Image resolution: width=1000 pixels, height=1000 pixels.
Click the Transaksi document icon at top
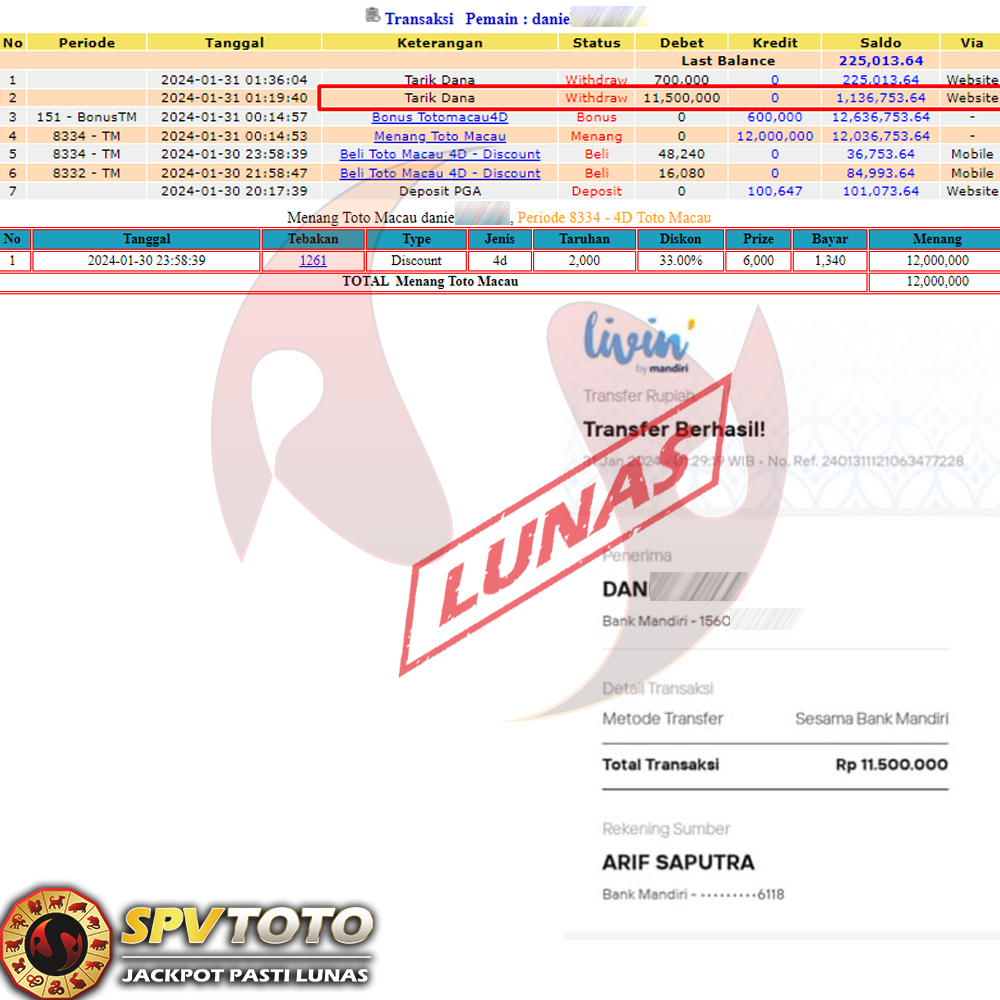[373, 16]
